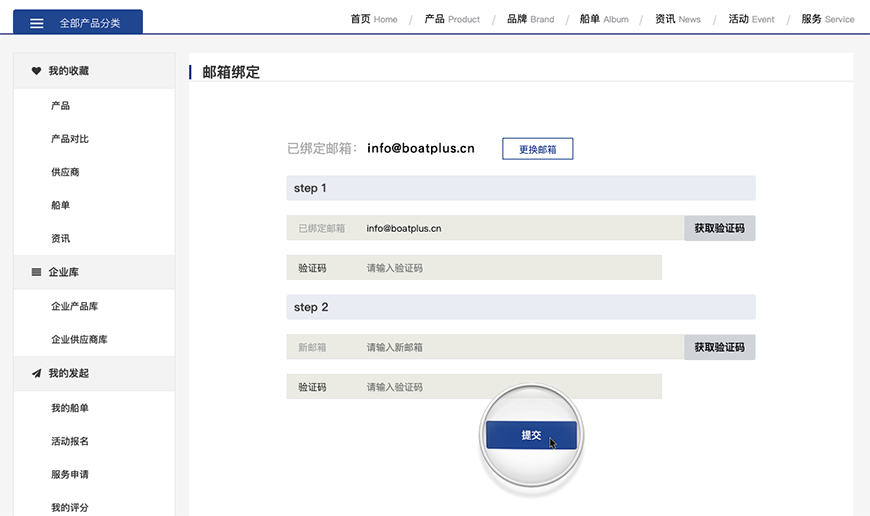Open the 服务 Service nav item
This screenshot has width=870, height=516.
coord(827,19)
